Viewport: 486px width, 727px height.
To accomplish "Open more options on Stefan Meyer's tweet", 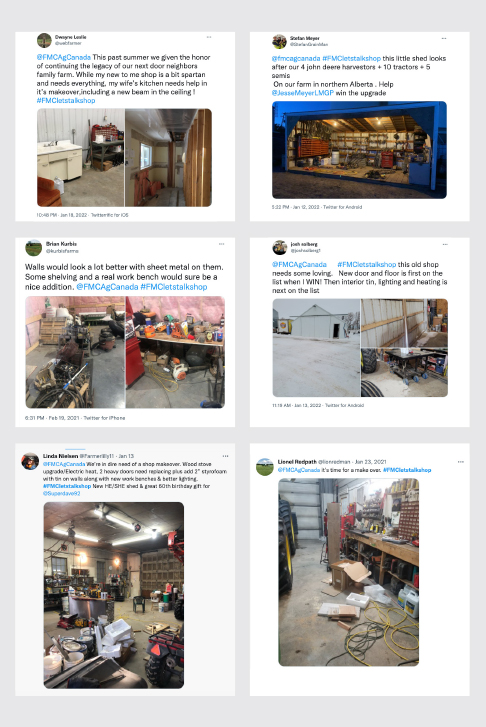I will 444,38.
